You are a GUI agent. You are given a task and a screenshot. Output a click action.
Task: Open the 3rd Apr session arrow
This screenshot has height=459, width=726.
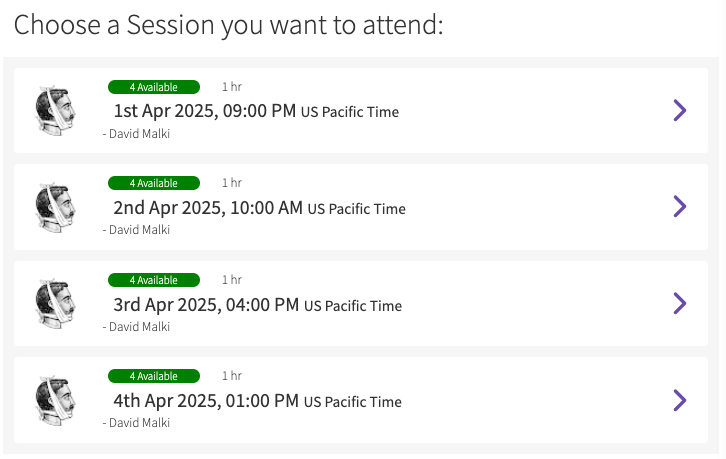(x=680, y=303)
